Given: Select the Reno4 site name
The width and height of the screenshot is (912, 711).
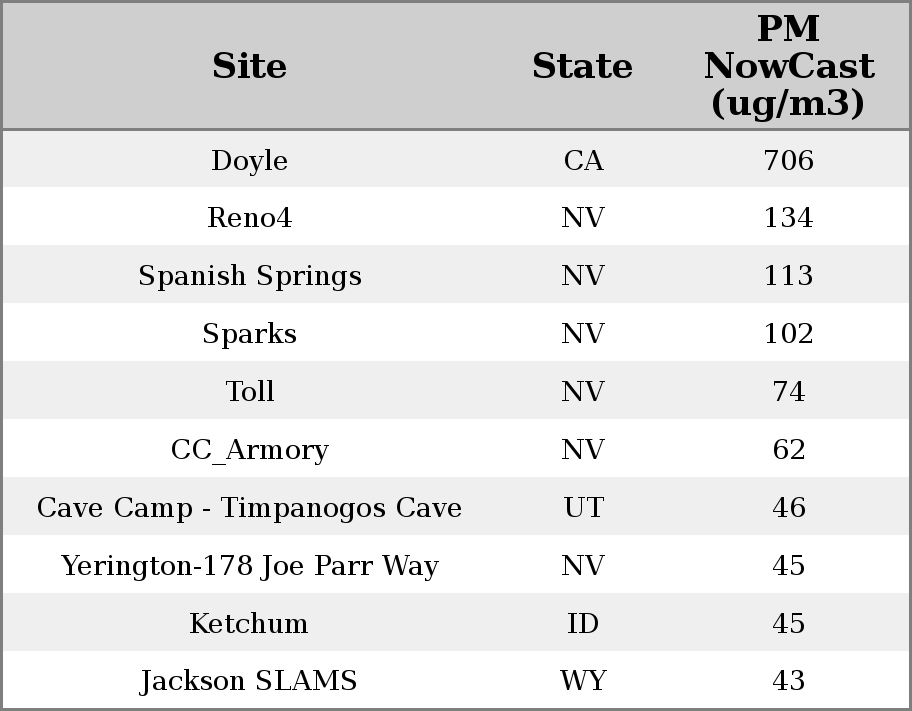Looking at the screenshot, I should [249, 218].
